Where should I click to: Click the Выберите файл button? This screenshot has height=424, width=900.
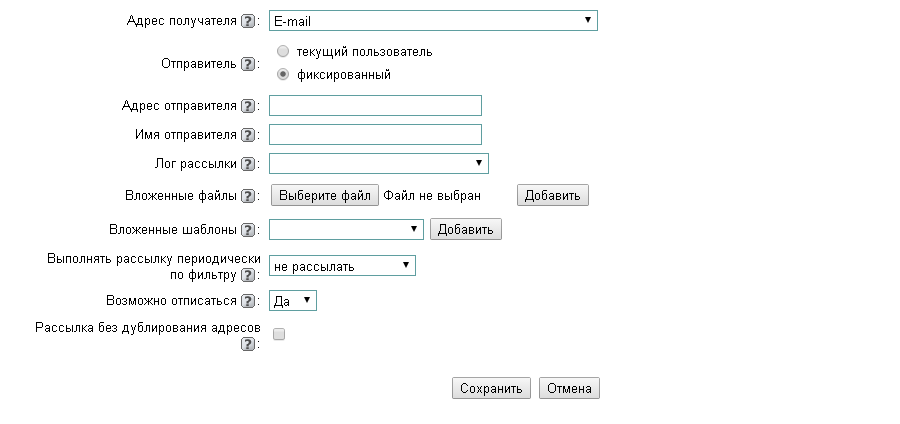click(x=324, y=195)
